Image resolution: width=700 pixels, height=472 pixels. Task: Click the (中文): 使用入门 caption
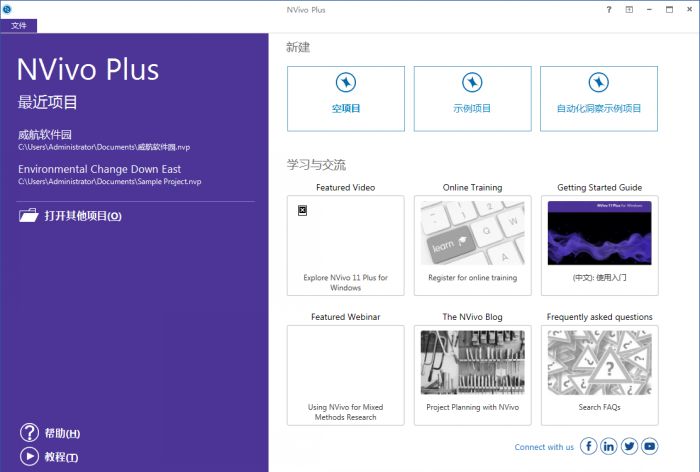point(600,278)
